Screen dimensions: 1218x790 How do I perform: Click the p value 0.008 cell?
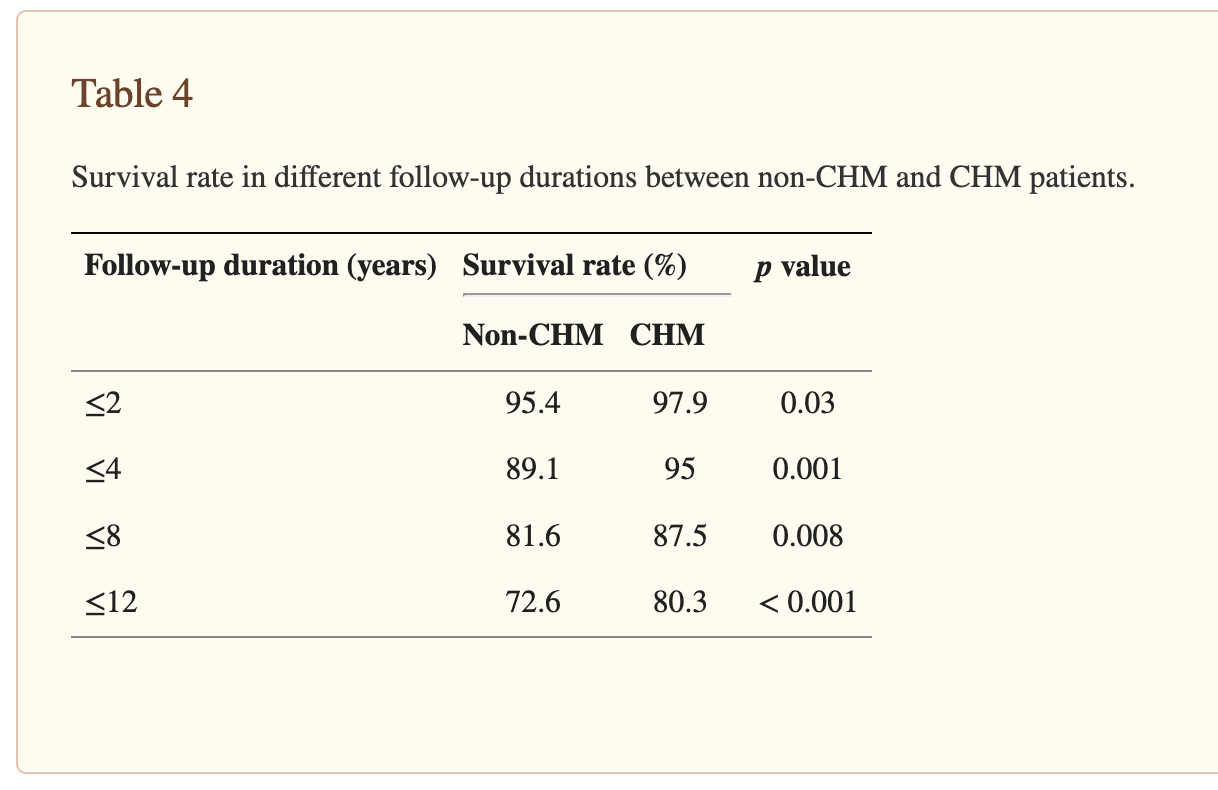pyautogui.click(x=807, y=536)
